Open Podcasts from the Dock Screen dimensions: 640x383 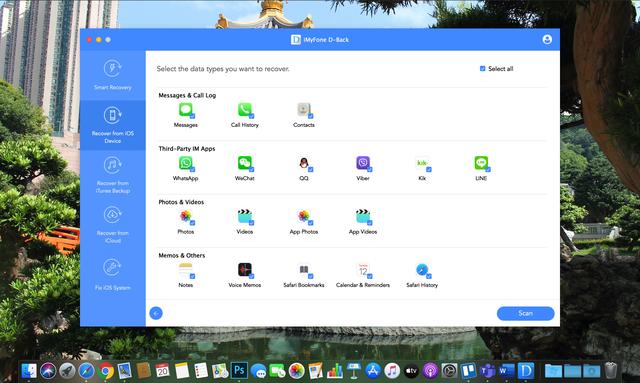point(430,371)
